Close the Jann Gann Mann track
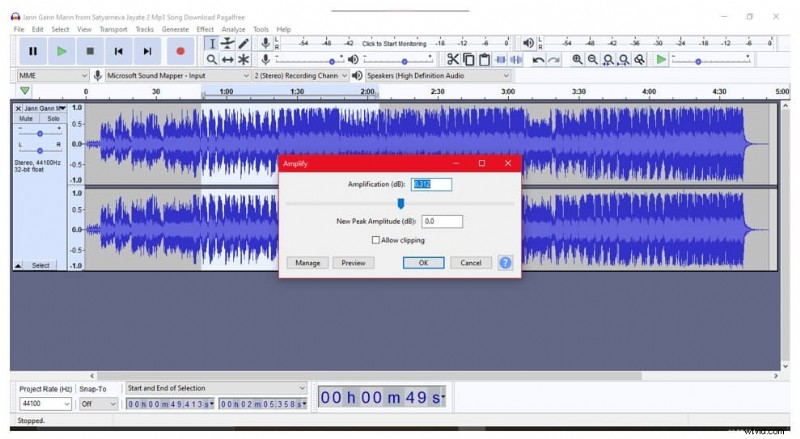 coord(18,108)
